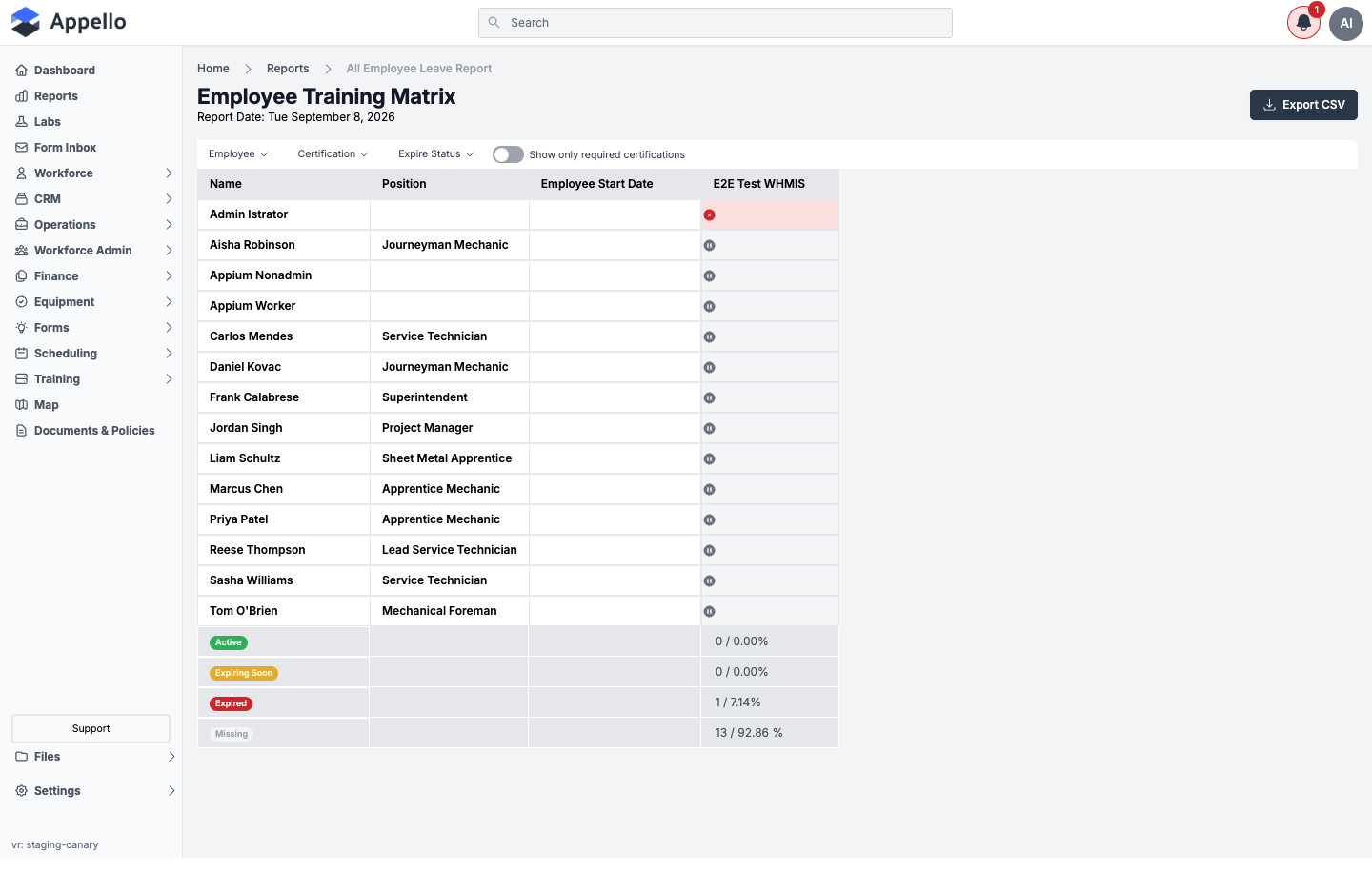Viewport: 1372px width, 875px height.
Task: Click the expired status icon for Admin Istrator
Action: (709, 215)
